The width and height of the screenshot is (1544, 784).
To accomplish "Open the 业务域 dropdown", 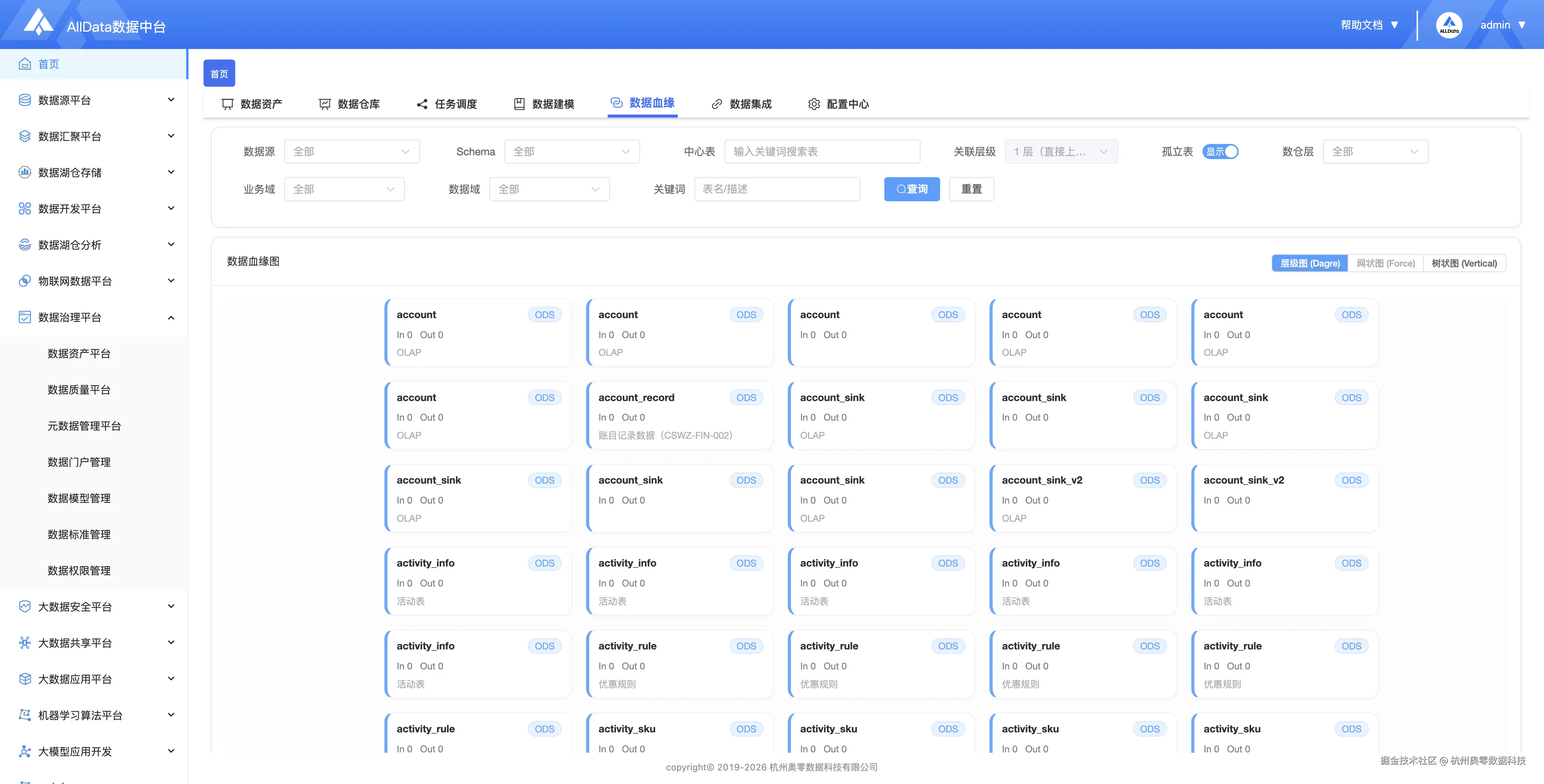I will tap(344, 190).
